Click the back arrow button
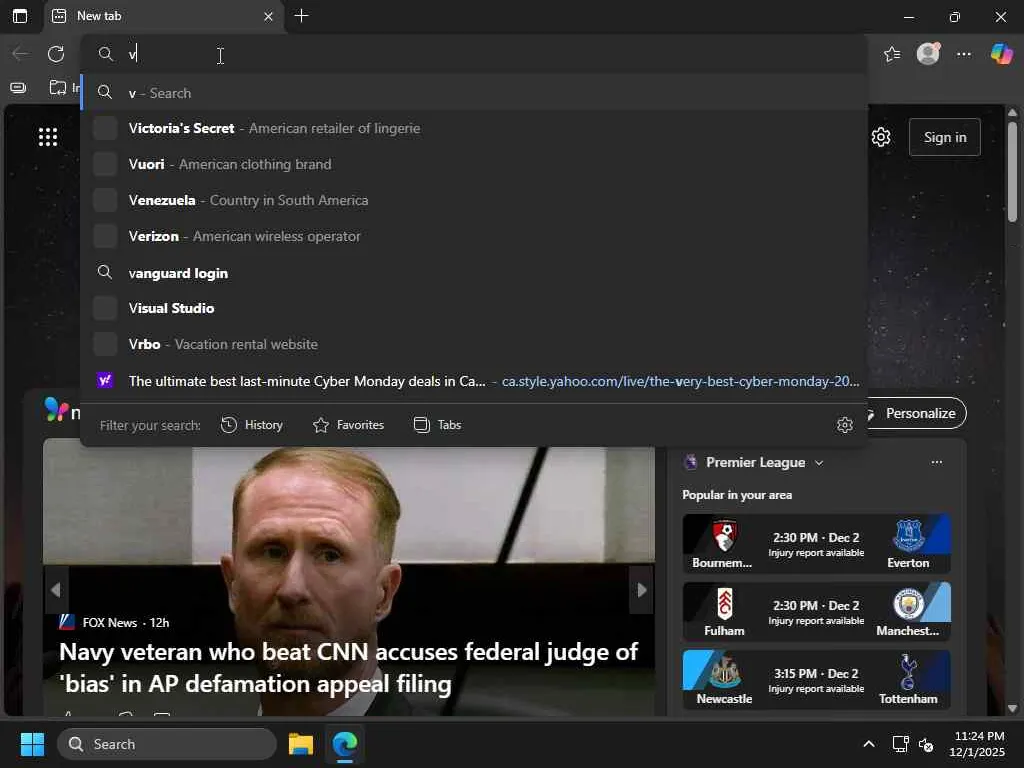The width and height of the screenshot is (1024, 768). 20,54
